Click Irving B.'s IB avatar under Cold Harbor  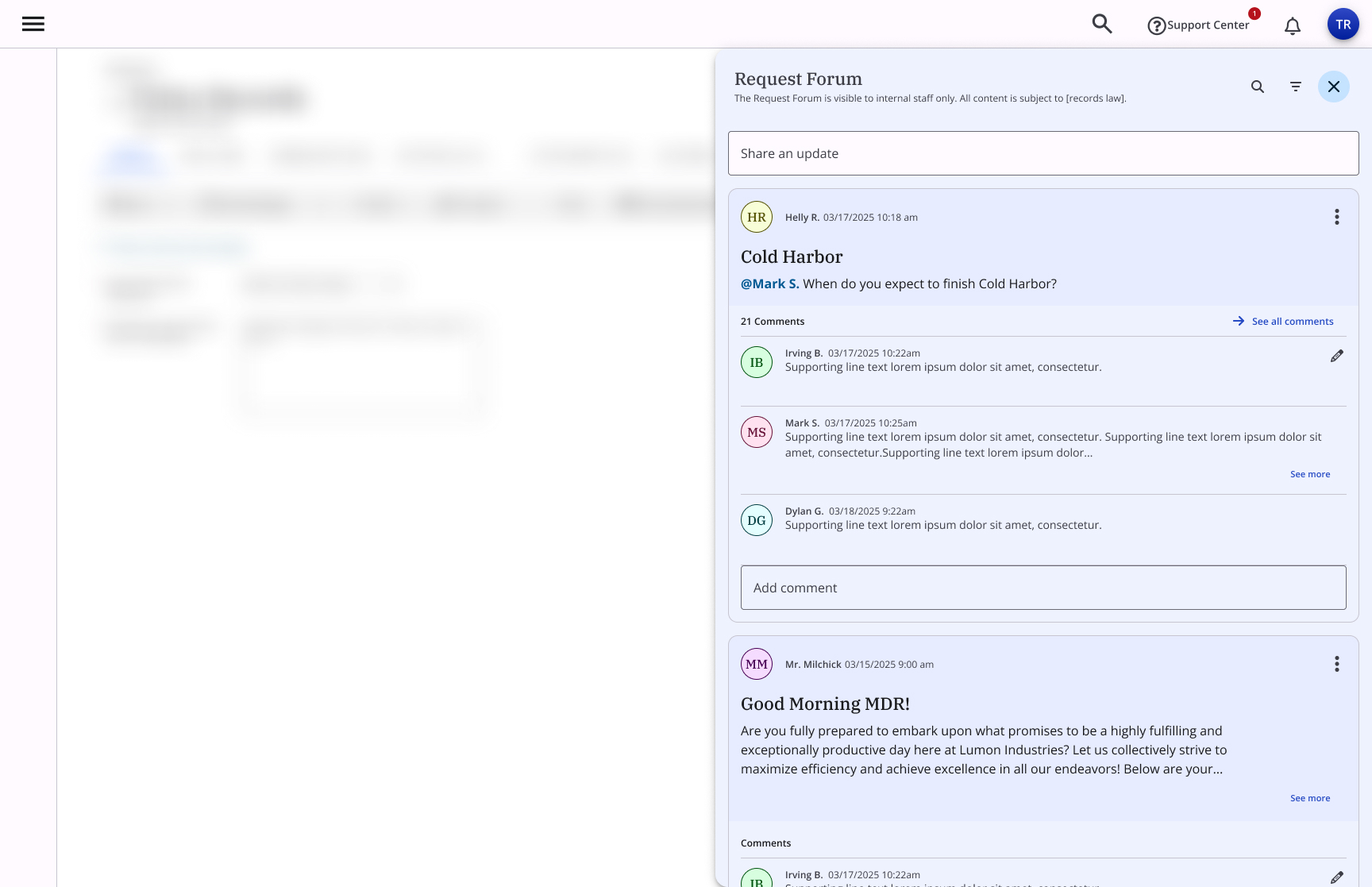(x=757, y=362)
